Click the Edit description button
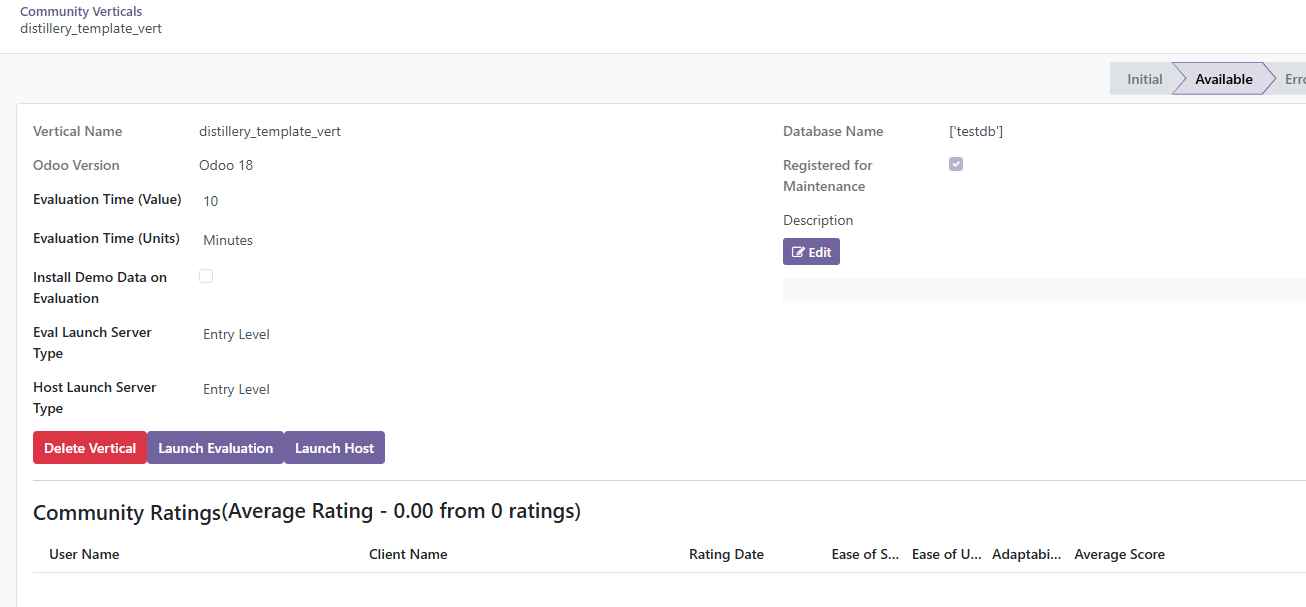 tap(811, 252)
